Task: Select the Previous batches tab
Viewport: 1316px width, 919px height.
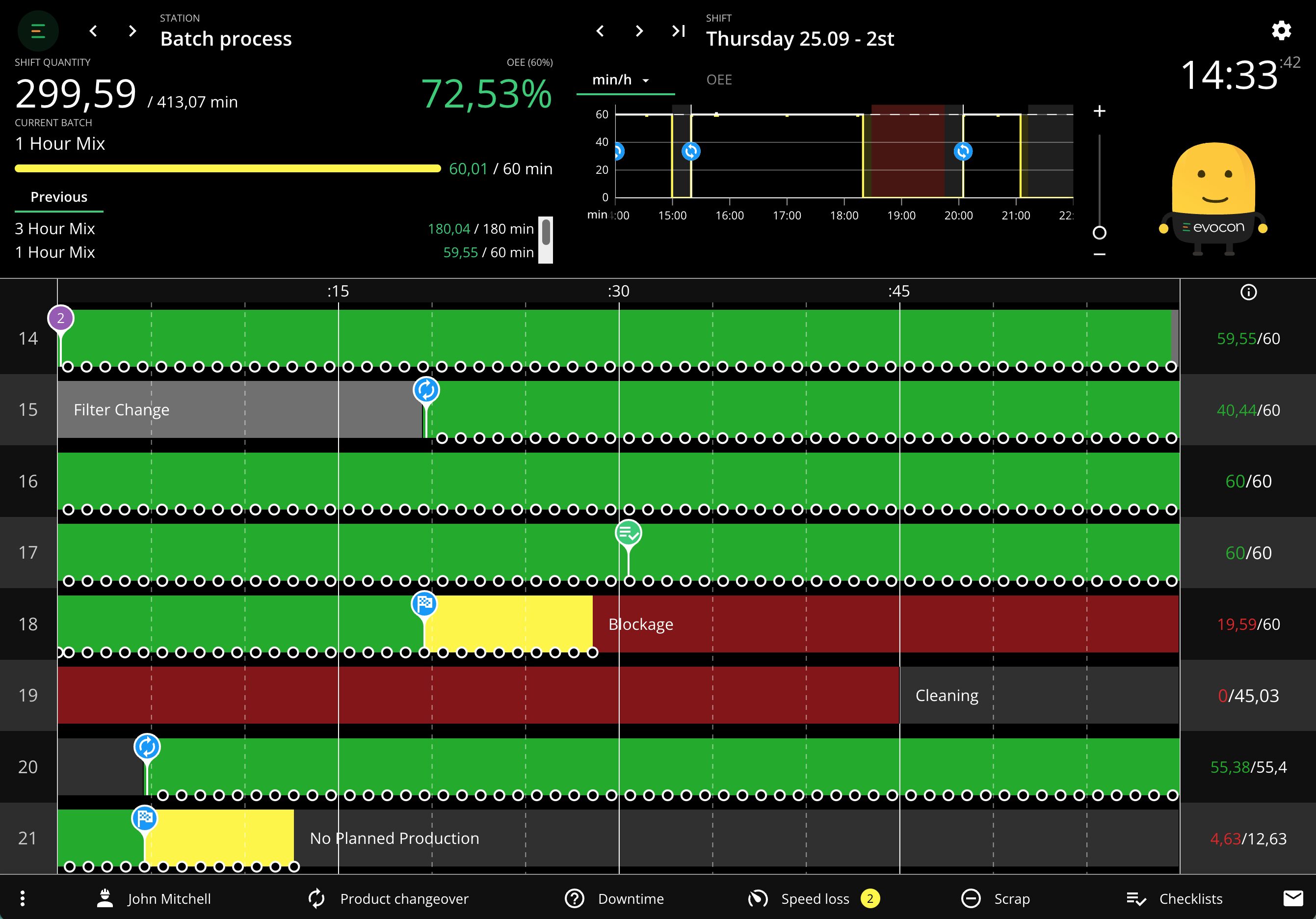Action: tap(58, 197)
